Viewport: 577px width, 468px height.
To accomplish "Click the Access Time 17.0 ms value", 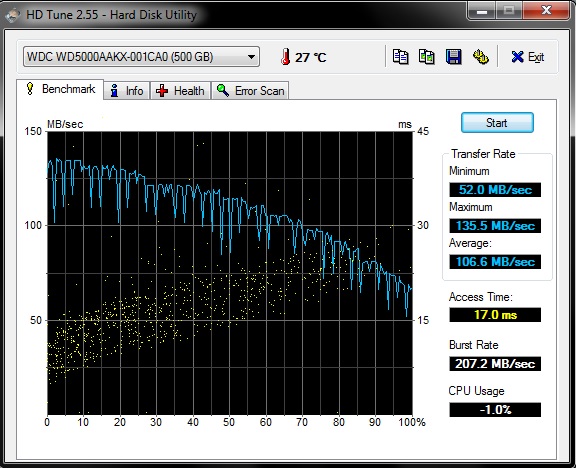I will tap(495, 315).
